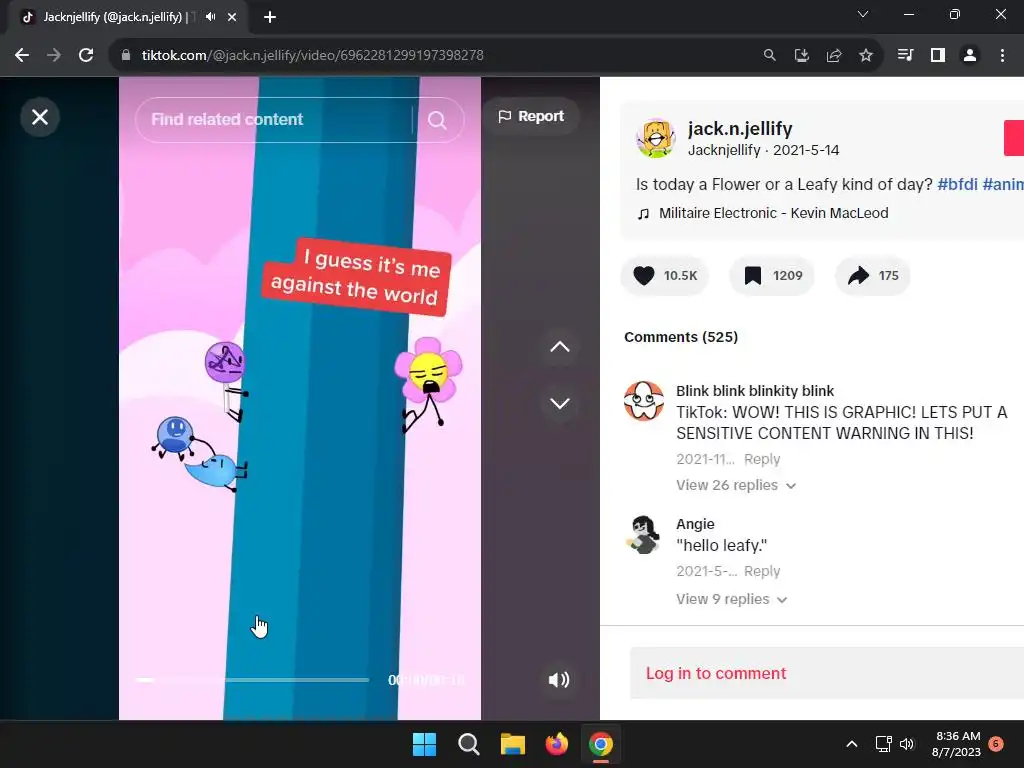The image size is (1024, 768).
Task: Report this video
Action: tap(531, 116)
